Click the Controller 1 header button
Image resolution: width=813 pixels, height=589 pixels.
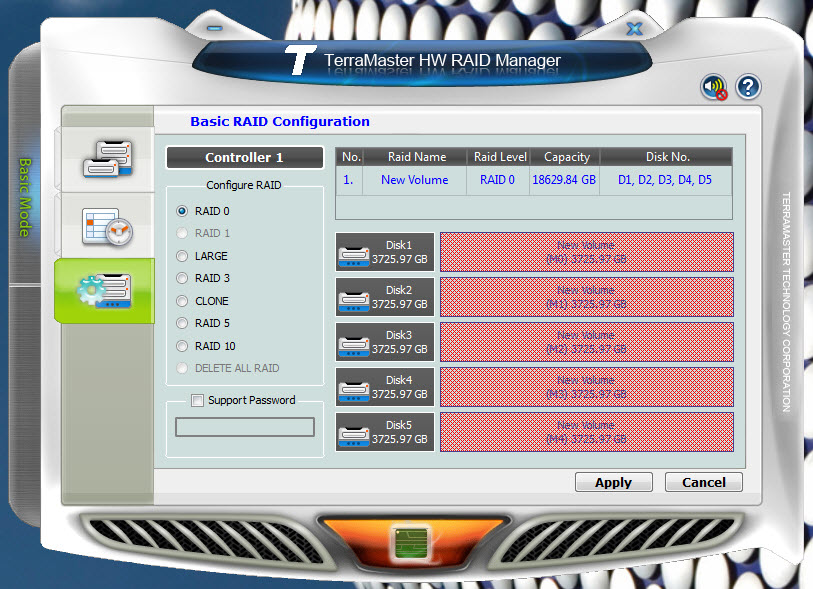245,158
